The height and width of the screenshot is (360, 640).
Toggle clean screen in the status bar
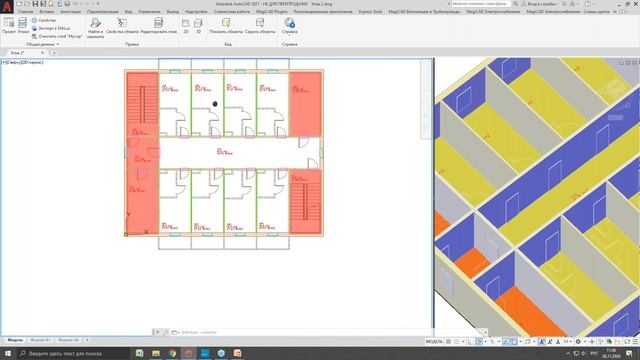(x=627, y=342)
